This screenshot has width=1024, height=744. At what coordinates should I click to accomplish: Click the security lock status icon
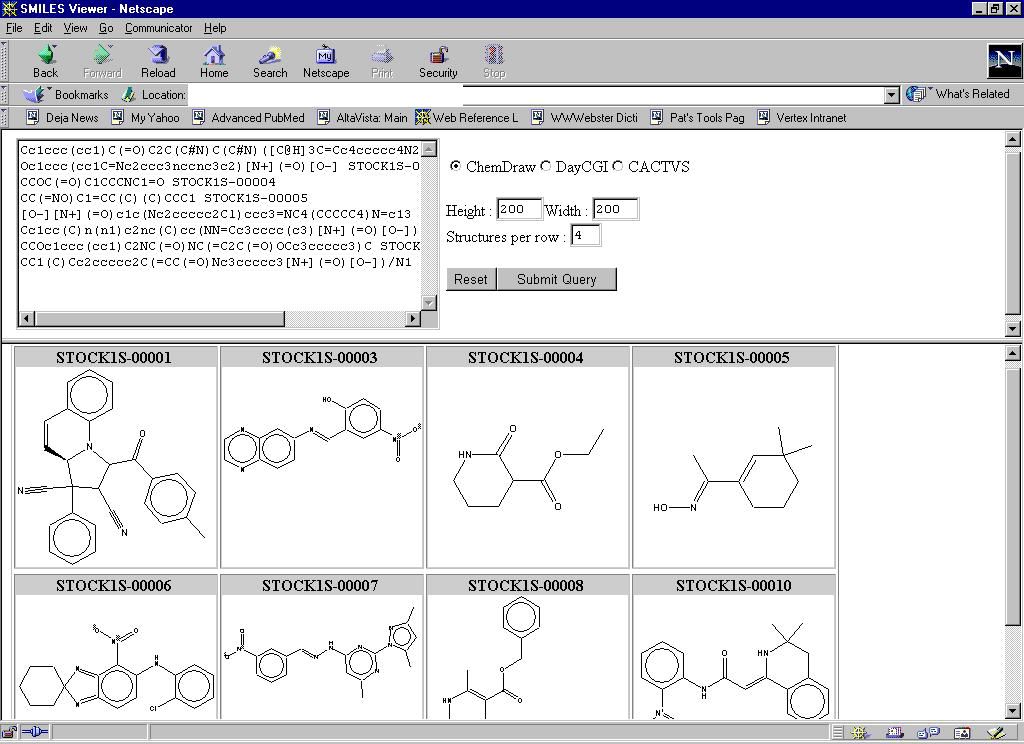click(x=9, y=732)
